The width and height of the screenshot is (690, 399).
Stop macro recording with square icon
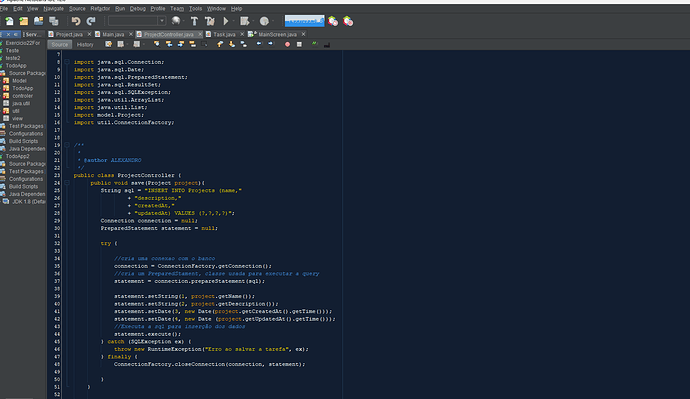(x=299, y=44)
